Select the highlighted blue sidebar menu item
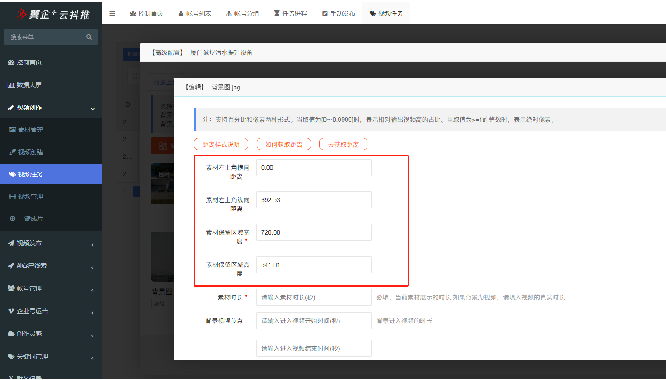Viewport: 666px width, 380px height. click(51, 174)
